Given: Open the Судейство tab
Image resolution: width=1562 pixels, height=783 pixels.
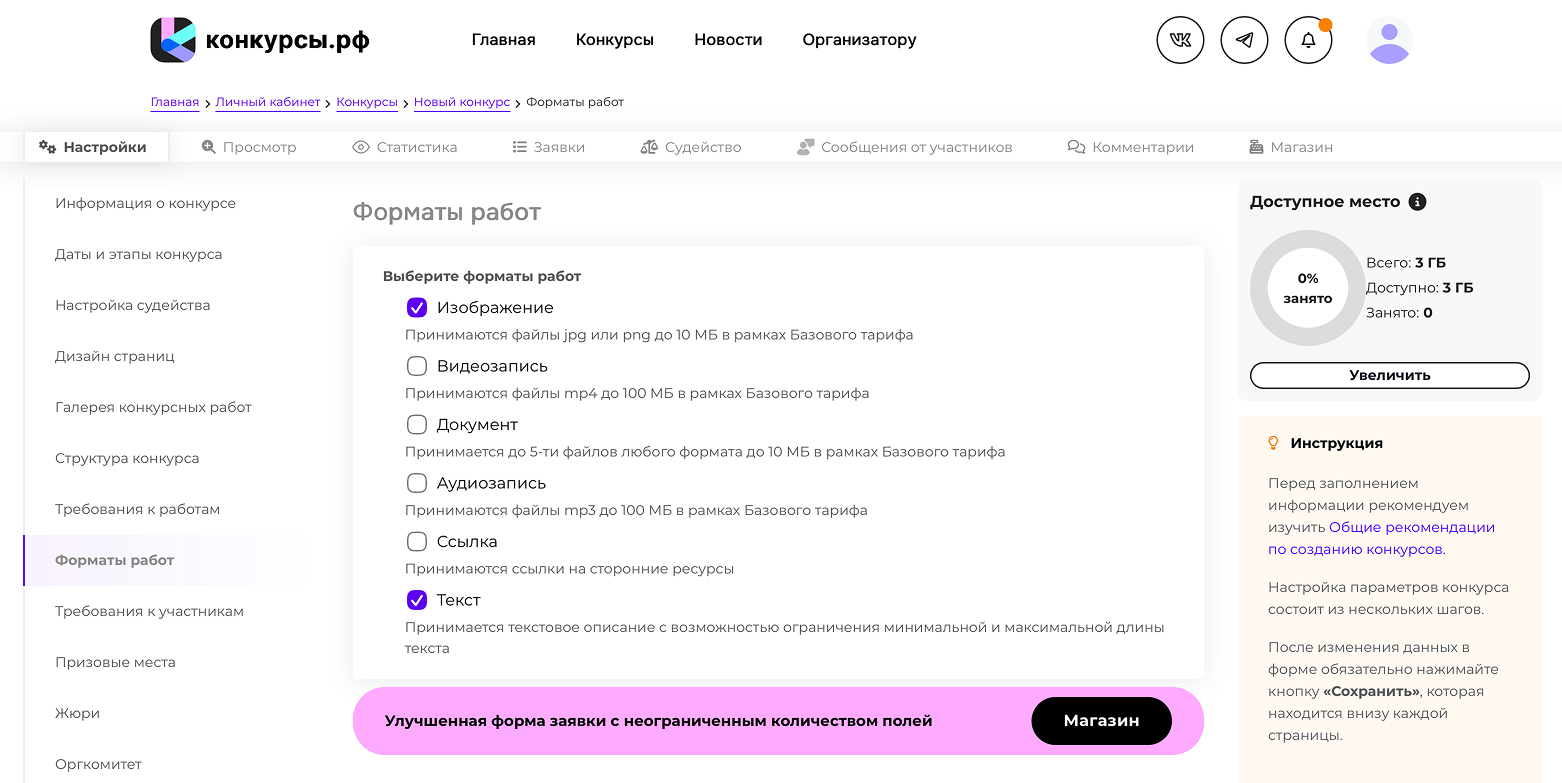Looking at the screenshot, I should click(691, 147).
